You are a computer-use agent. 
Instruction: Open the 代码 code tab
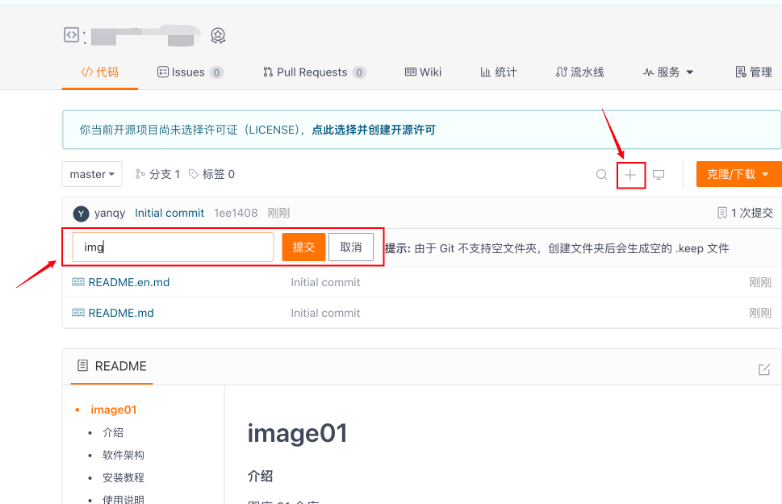pos(100,72)
